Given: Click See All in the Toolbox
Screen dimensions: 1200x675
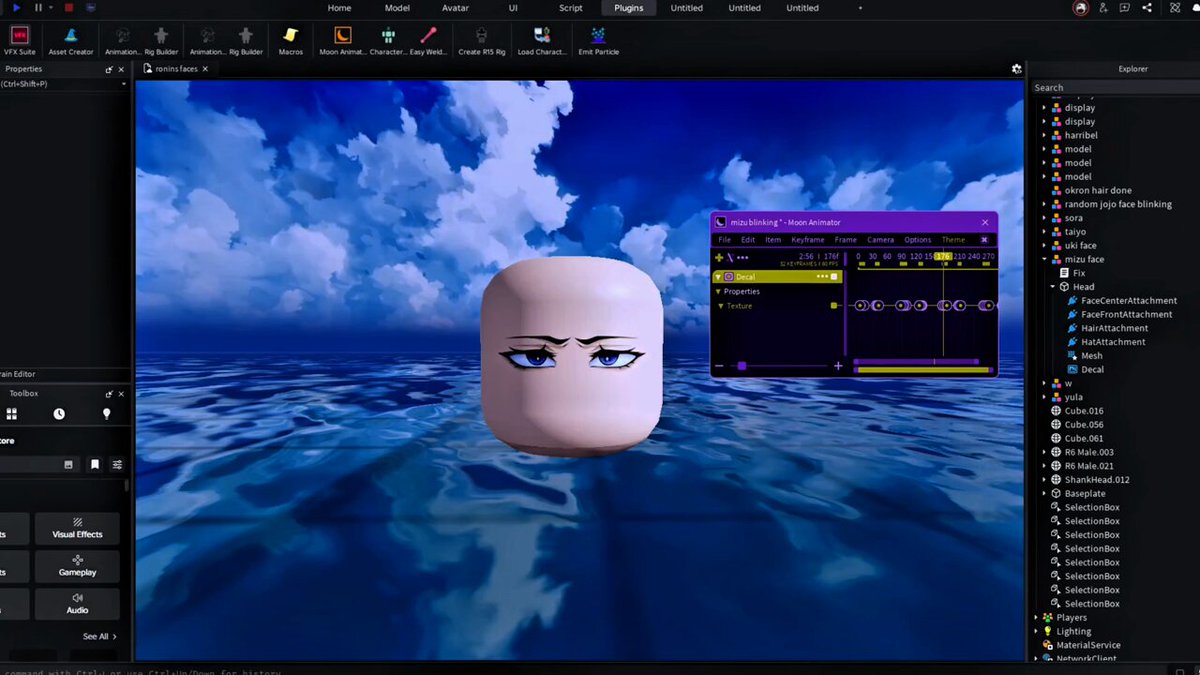Looking at the screenshot, I should pyautogui.click(x=99, y=636).
